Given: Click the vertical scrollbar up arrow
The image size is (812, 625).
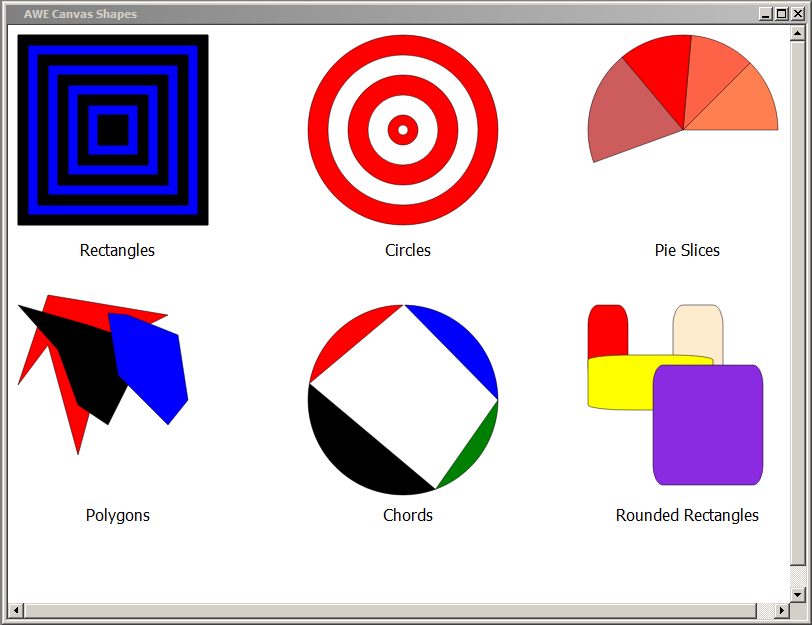Looking at the screenshot, I should 798,33.
